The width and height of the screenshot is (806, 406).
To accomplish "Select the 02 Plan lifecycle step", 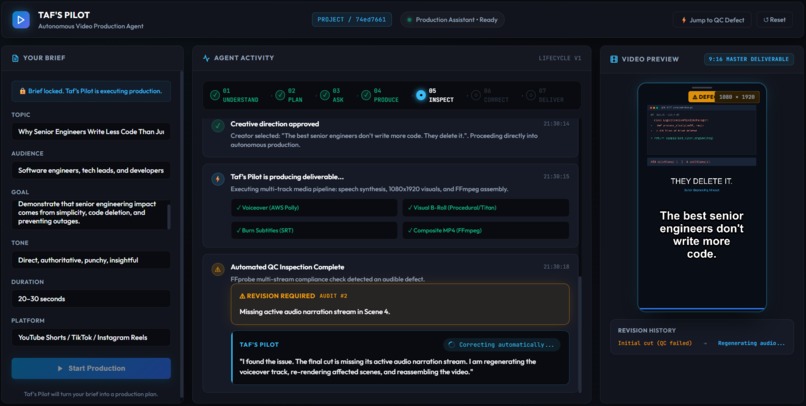I will coord(289,95).
